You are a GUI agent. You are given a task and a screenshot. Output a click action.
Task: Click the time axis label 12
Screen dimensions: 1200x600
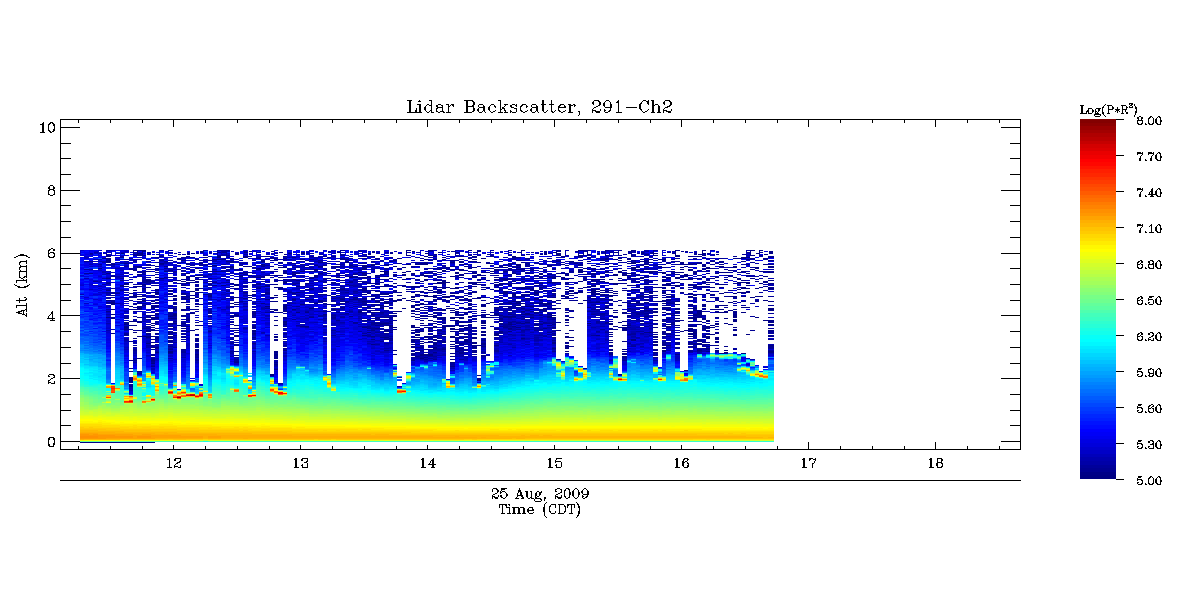tap(173, 464)
